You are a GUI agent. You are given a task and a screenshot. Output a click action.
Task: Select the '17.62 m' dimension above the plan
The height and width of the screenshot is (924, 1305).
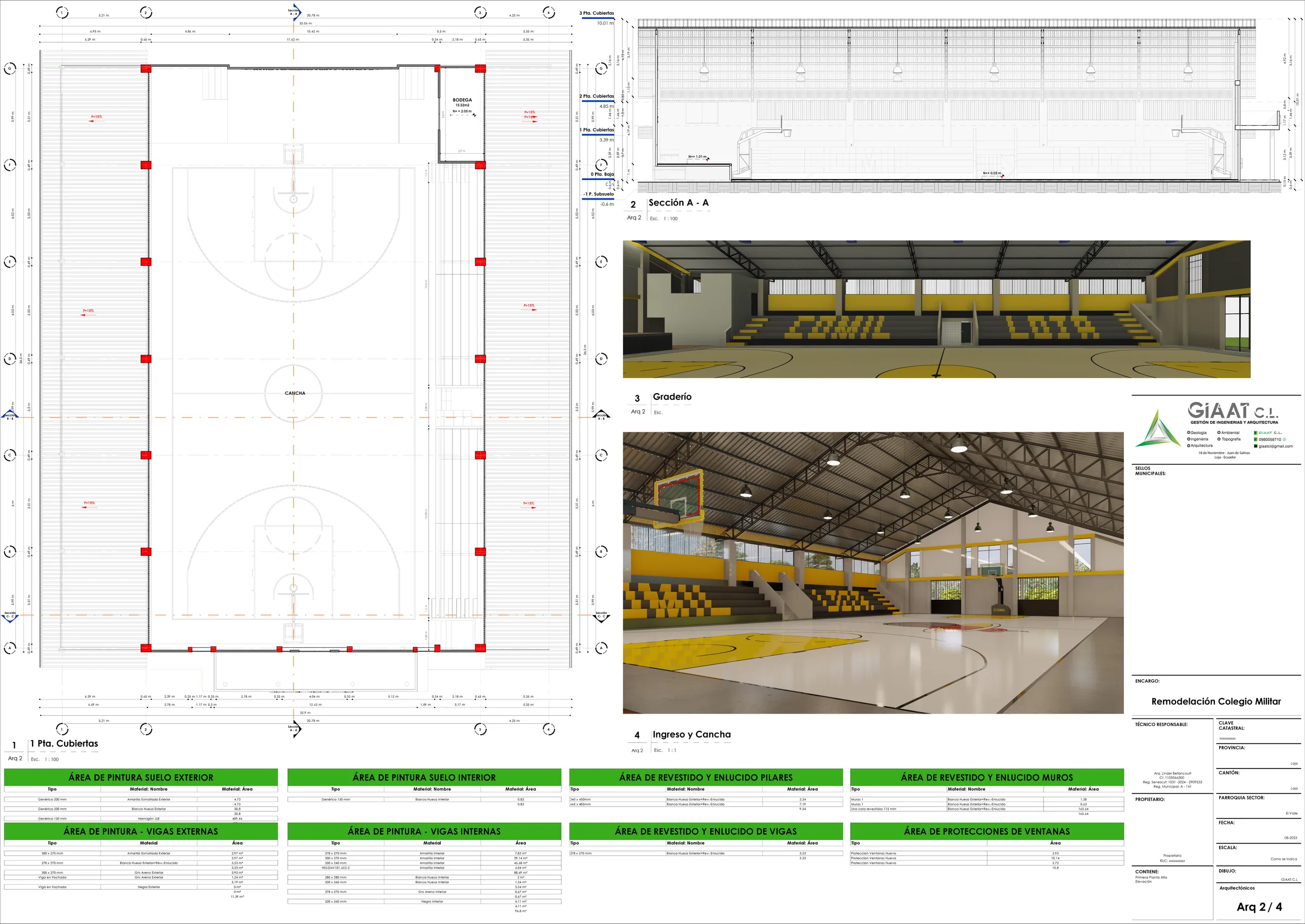click(293, 40)
